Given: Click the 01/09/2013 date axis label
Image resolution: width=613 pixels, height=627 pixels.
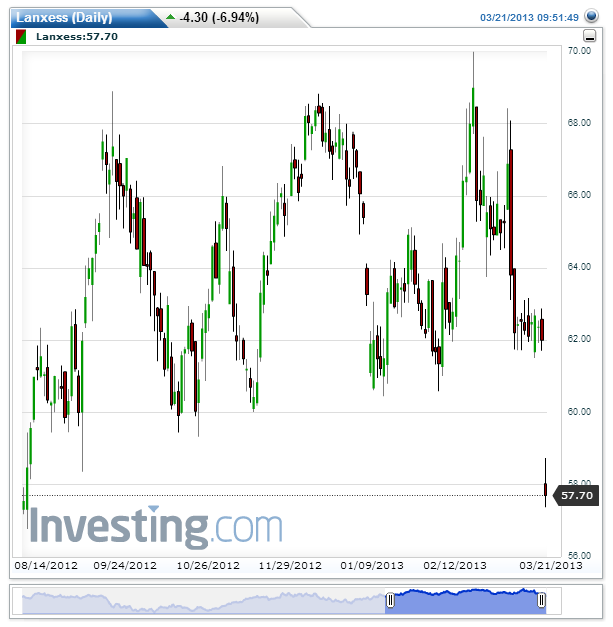Looking at the screenshot, I should click(x=372, y=565).
